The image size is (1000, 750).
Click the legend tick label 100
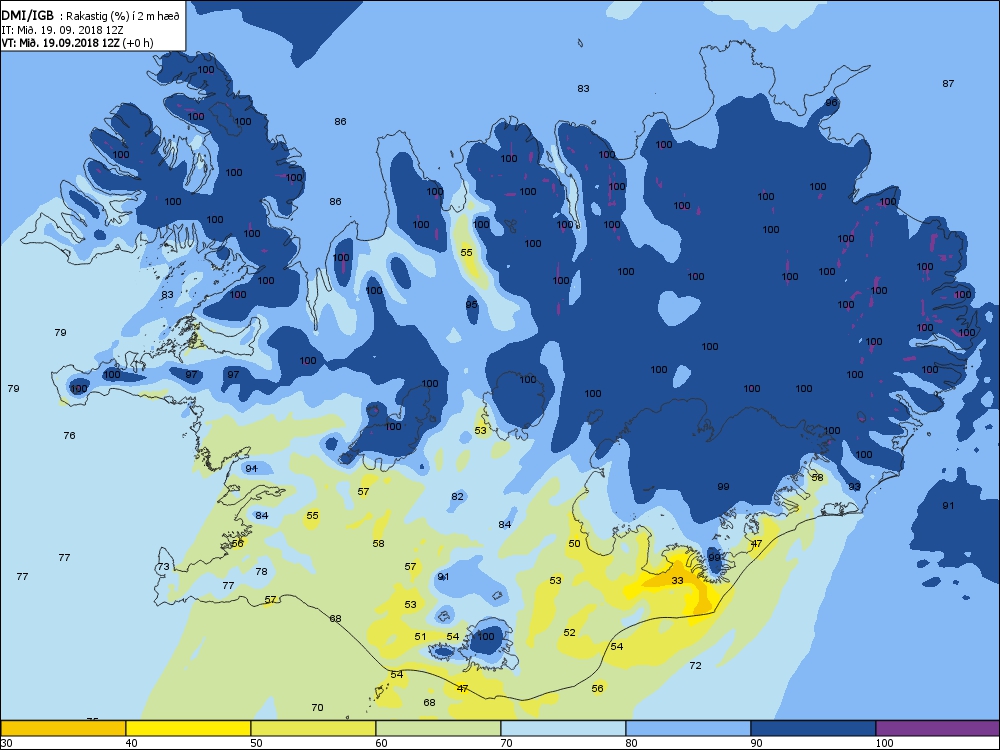coord(884,743)
